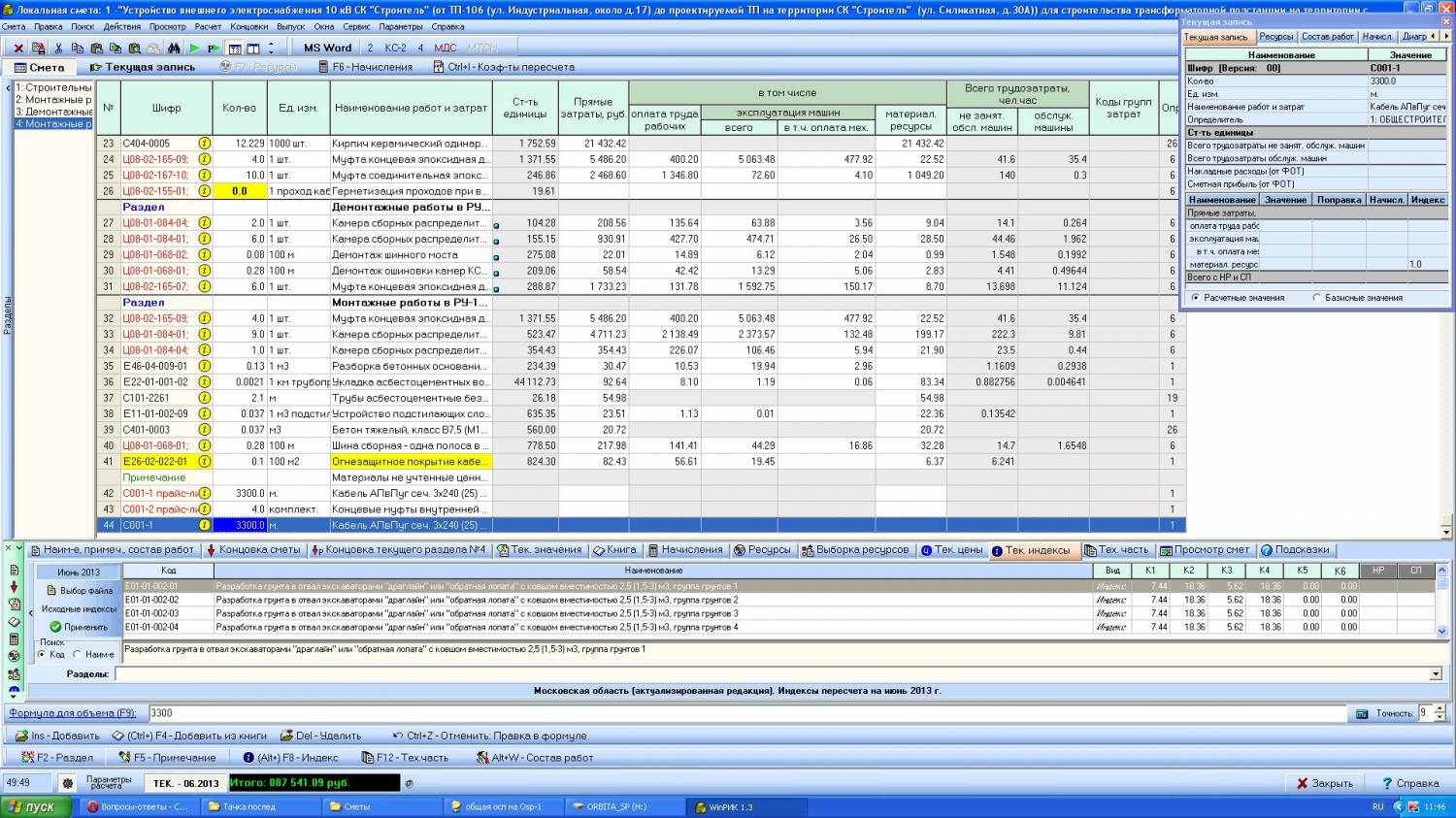Open the Разделы dropdown list
Image resolution: width=1456 pixels, height=818 pixels.
(x=1435, y=673)
